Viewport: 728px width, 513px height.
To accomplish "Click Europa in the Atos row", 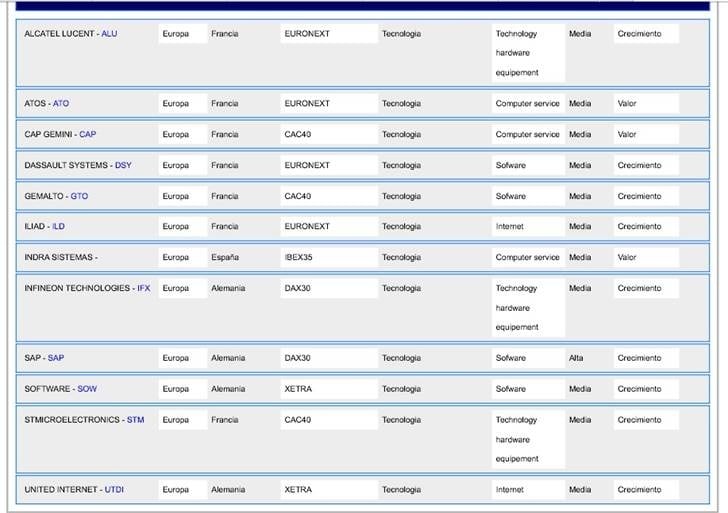I will pyautogui.click(x=176, y=104).
